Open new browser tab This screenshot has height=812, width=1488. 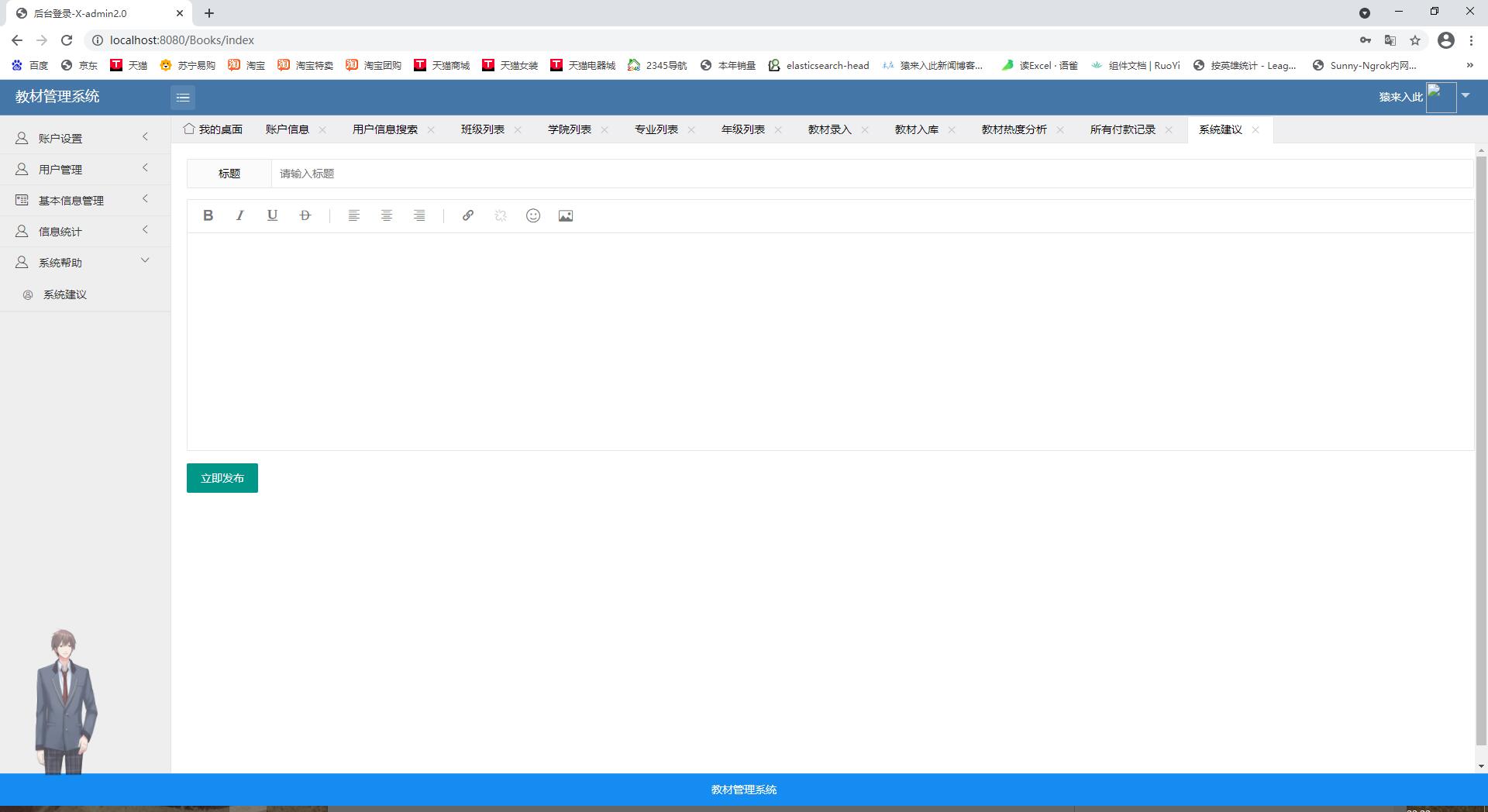(209, 13)
